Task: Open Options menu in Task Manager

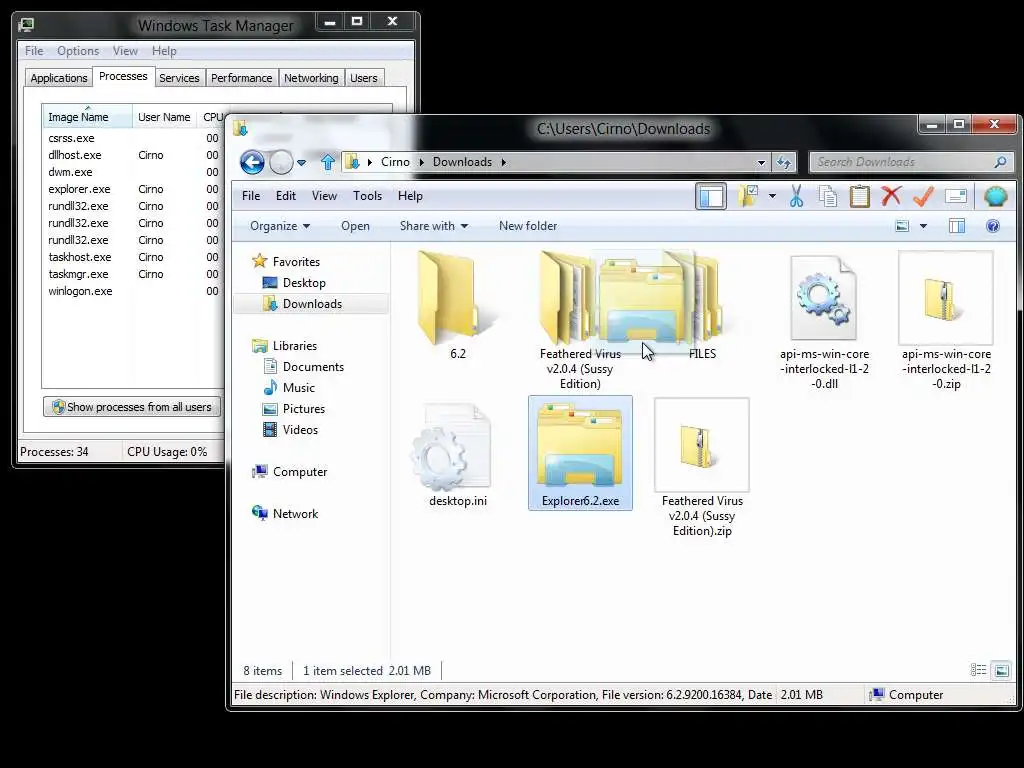Action: tap(78, 51)
